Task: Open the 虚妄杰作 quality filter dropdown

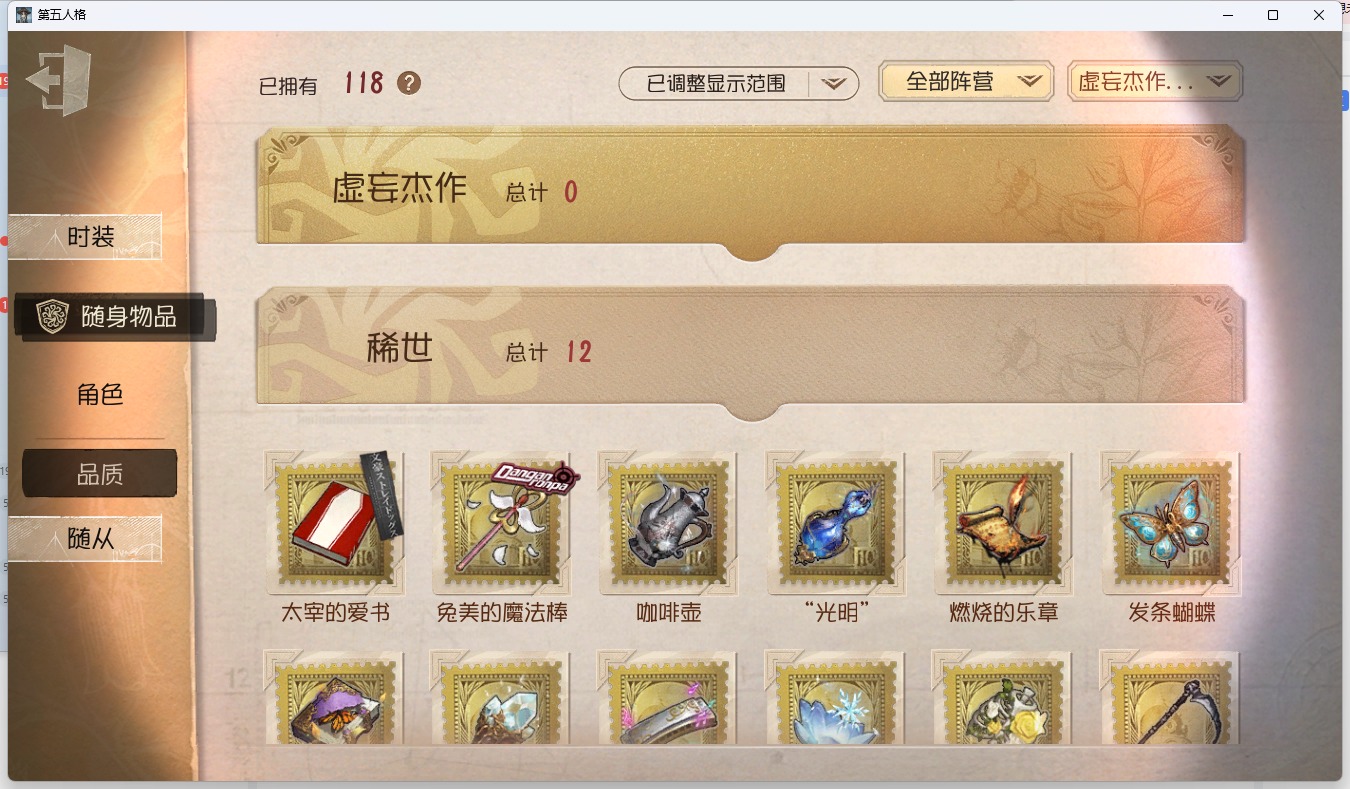Action: tap(1155, 82)
